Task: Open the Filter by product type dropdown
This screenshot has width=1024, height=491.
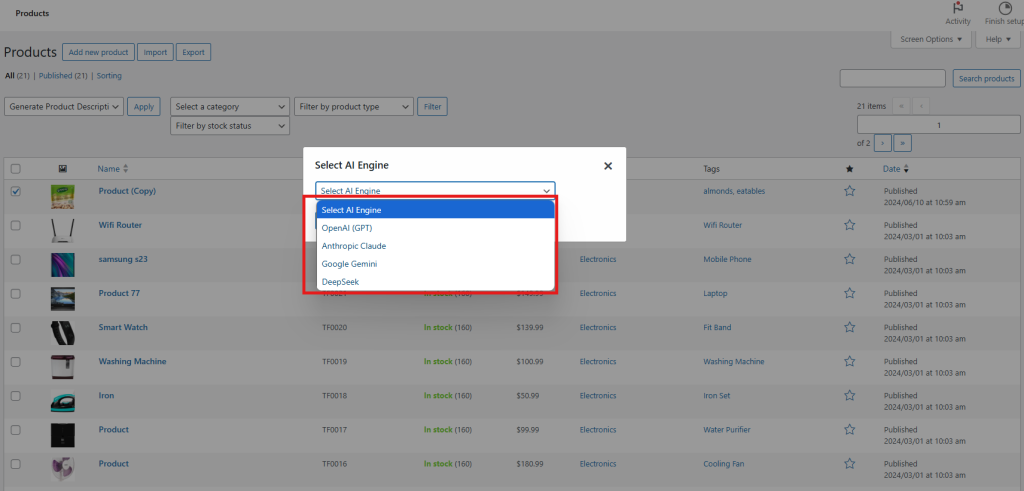Action: coord(354,106)
